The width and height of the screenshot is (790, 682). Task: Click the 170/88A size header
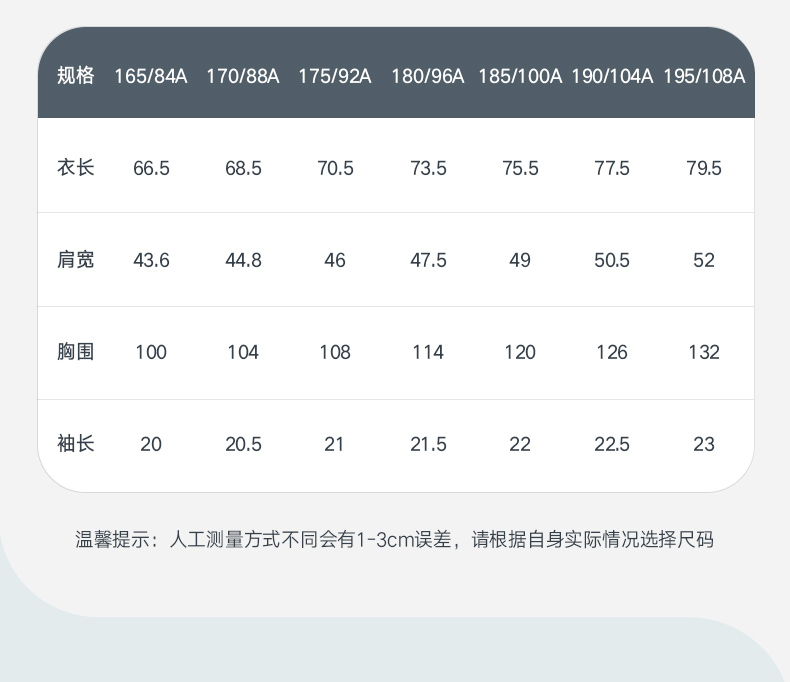coord(243,76)
